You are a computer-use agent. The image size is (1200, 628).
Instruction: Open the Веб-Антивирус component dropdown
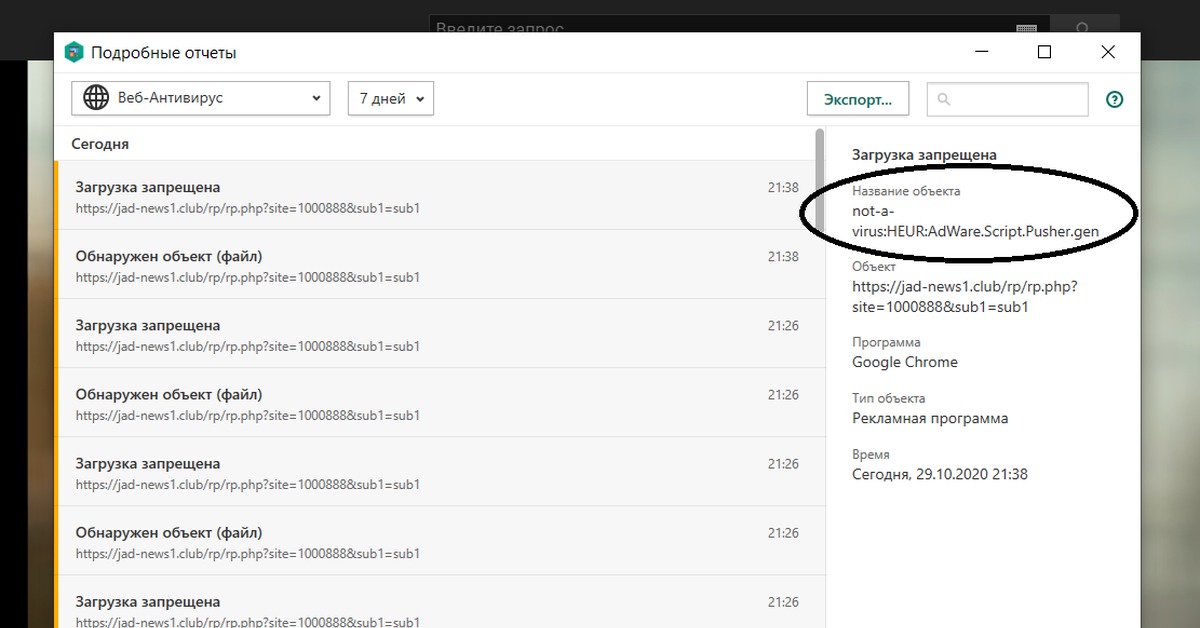click(x=200, y=98)
